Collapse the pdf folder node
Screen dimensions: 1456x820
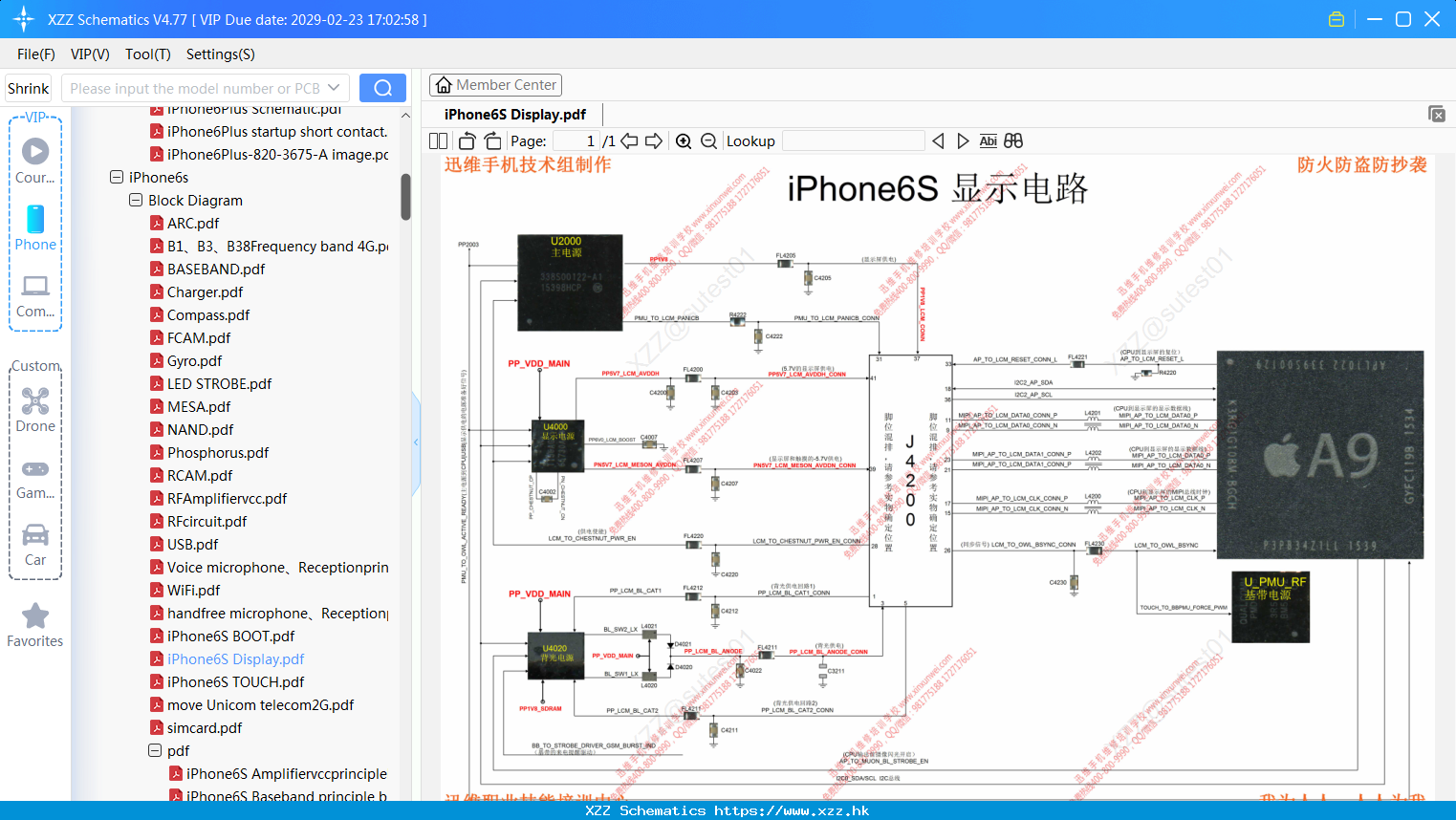pos(155,750)
